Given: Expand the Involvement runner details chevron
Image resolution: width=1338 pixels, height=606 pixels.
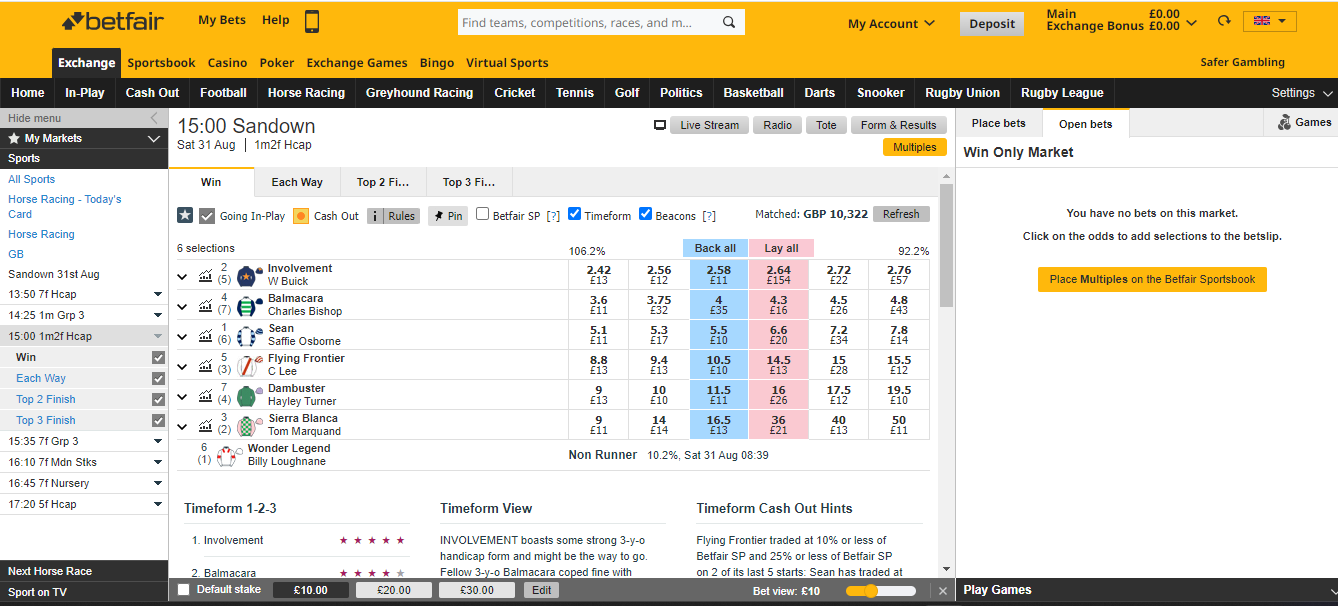Looking at the screenshot, I should 182,276.
